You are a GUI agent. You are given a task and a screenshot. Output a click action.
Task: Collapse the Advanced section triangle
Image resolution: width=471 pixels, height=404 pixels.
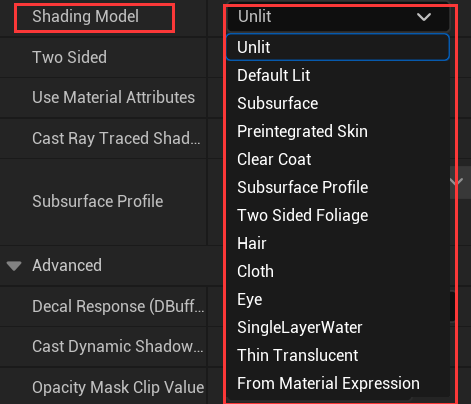tap(14, 266)
